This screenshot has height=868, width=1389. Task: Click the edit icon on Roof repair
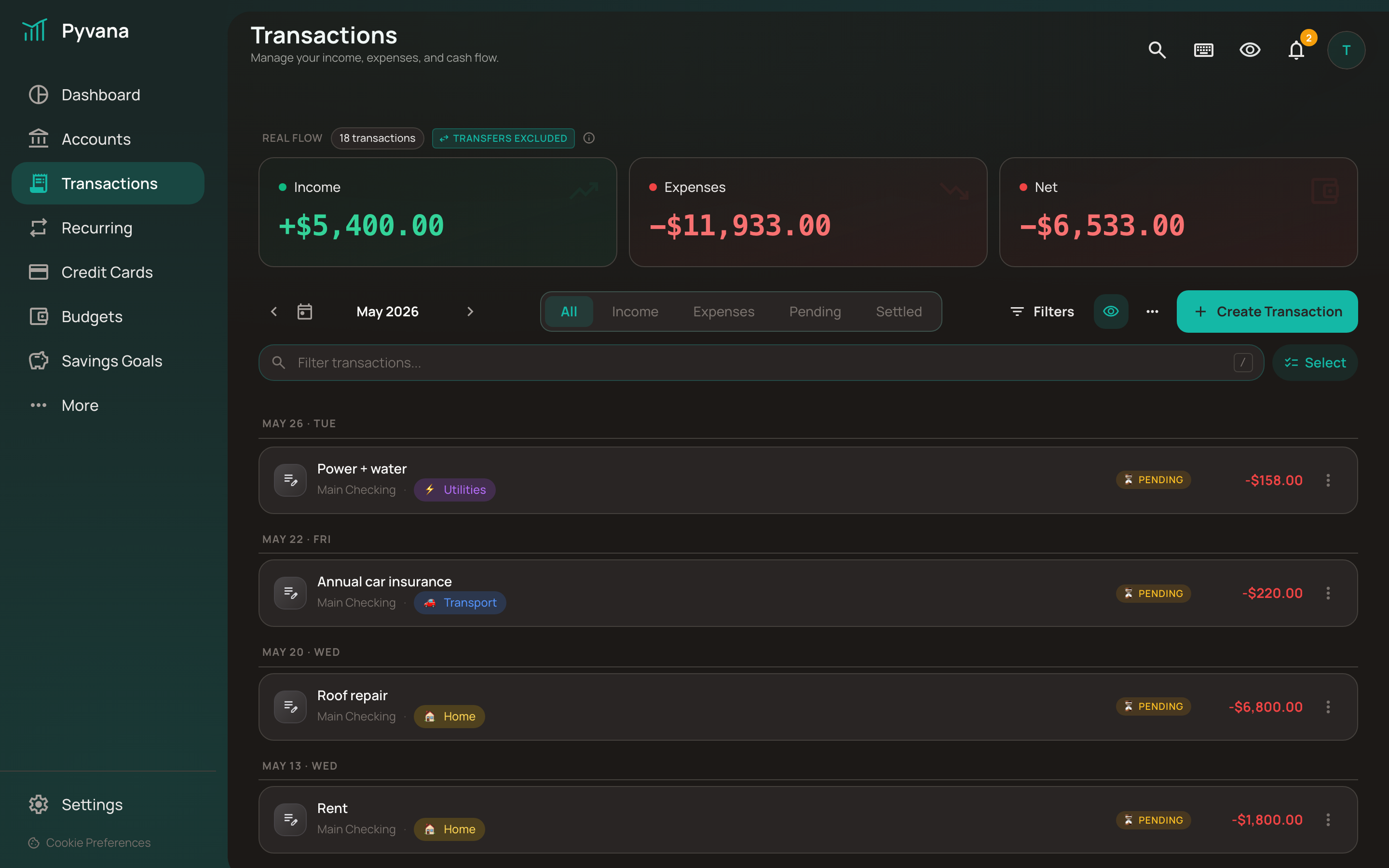click(290, 706)
